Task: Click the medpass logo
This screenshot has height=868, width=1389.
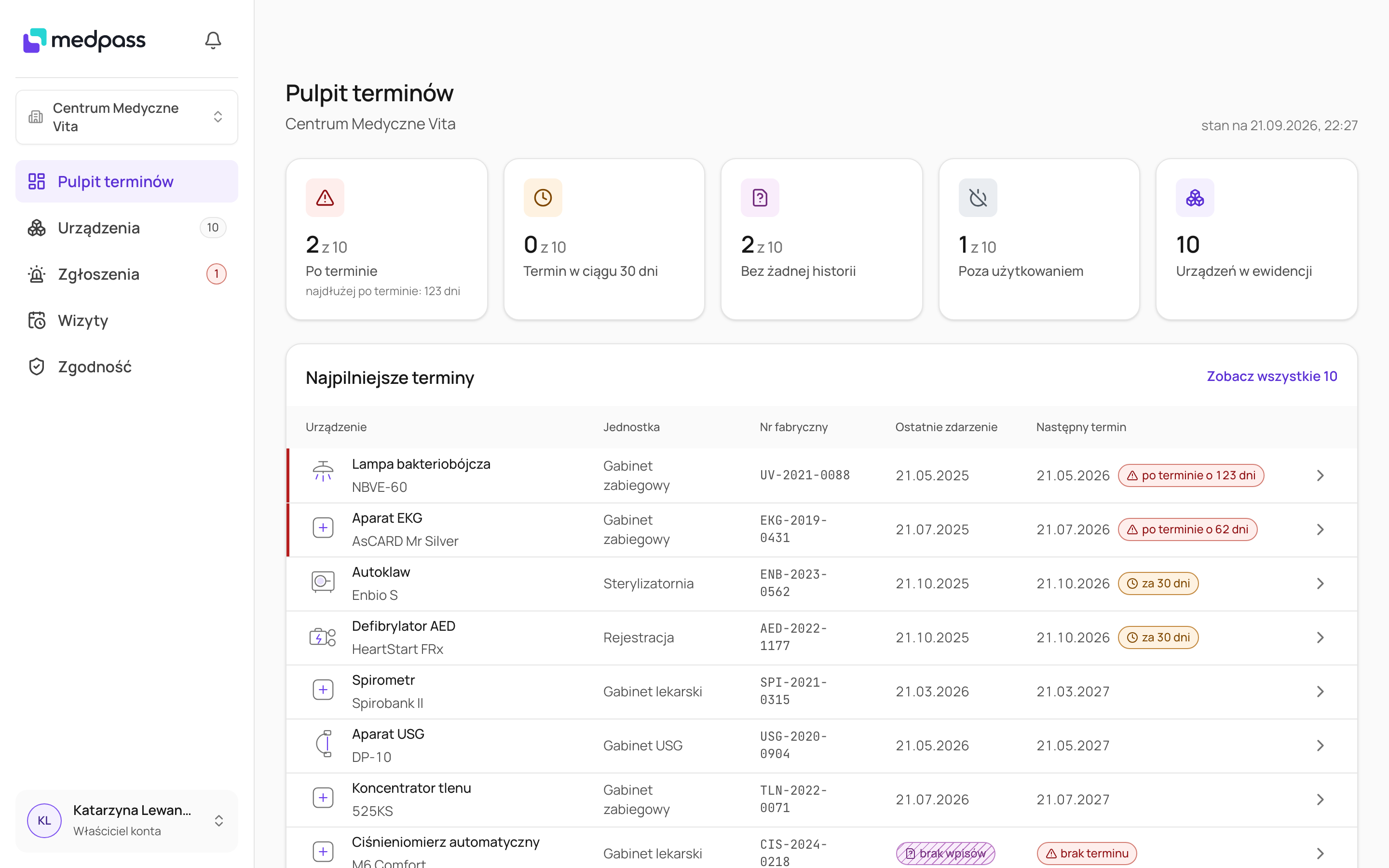Action: (84, 40)
